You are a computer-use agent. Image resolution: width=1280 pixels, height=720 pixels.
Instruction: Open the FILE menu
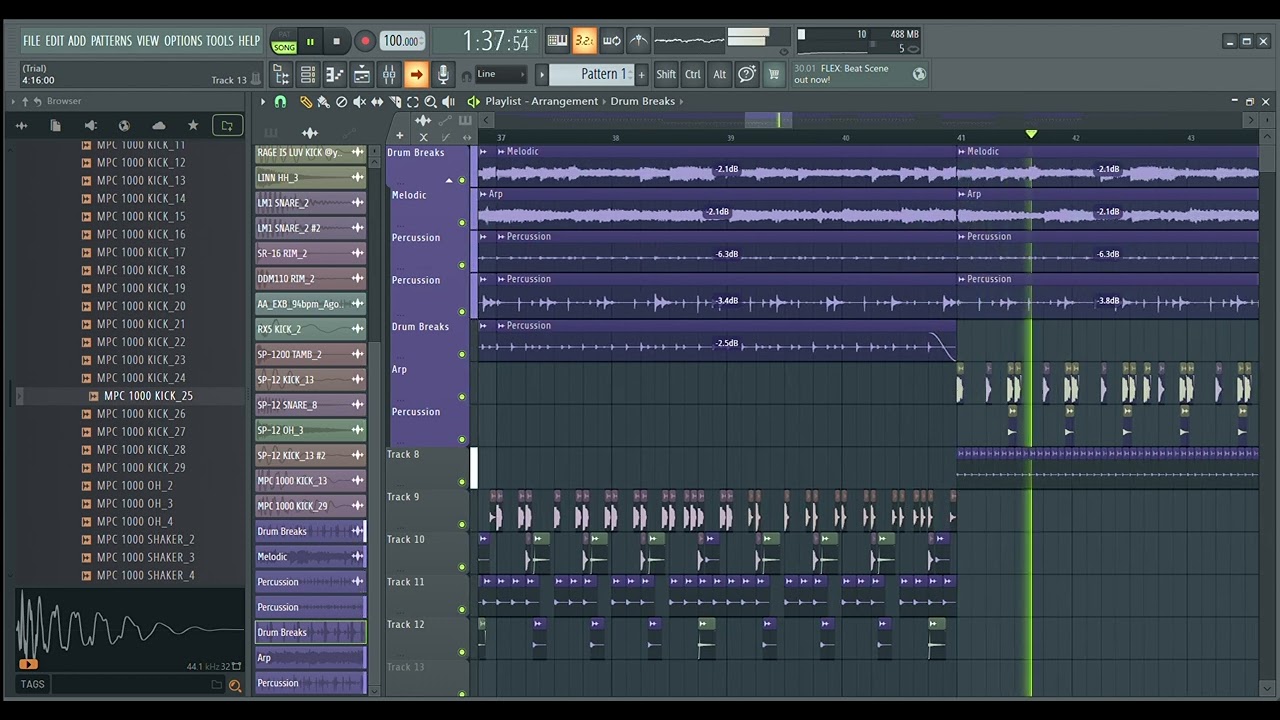31,41
